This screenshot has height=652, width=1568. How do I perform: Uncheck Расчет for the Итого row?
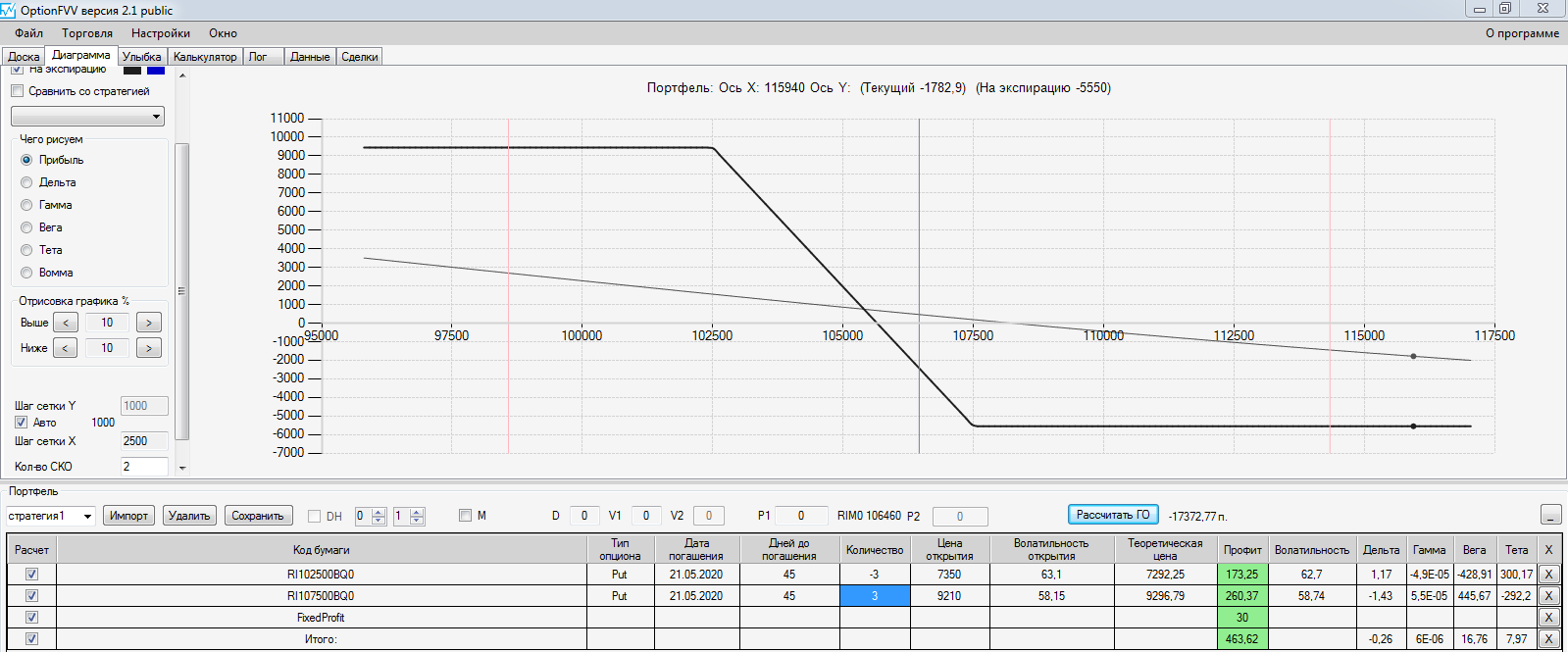click(31, 639)
